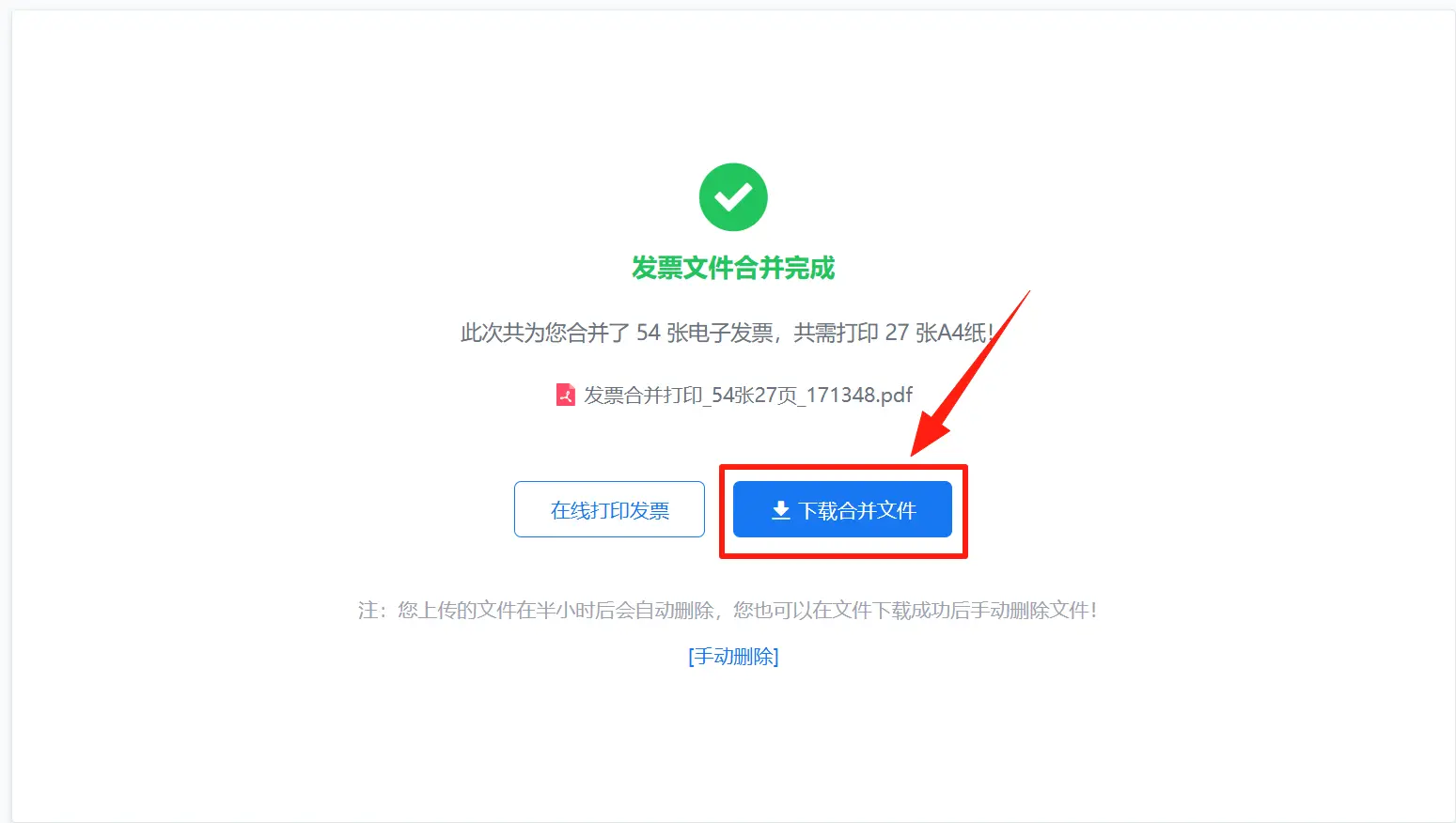
Task: Click the 下载合并文件 label text
Action: click(x=857, y=510)
